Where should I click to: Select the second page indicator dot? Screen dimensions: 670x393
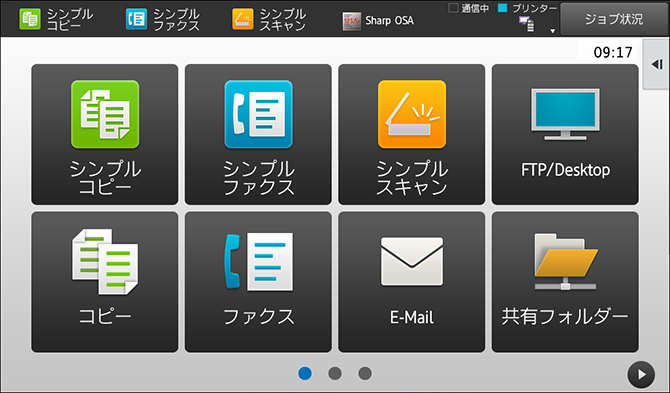335,373
